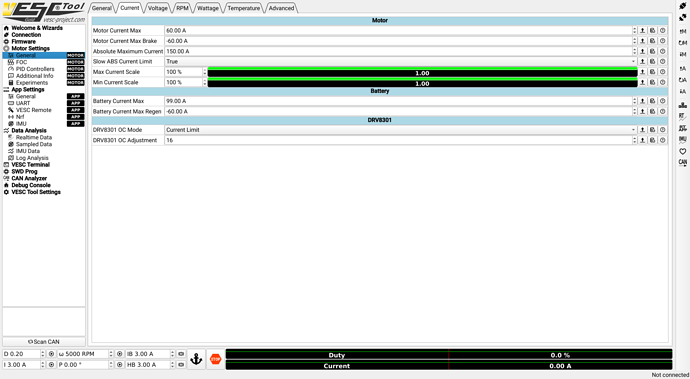Click upload icon for Battery Current Max

(x=642, y=101)
